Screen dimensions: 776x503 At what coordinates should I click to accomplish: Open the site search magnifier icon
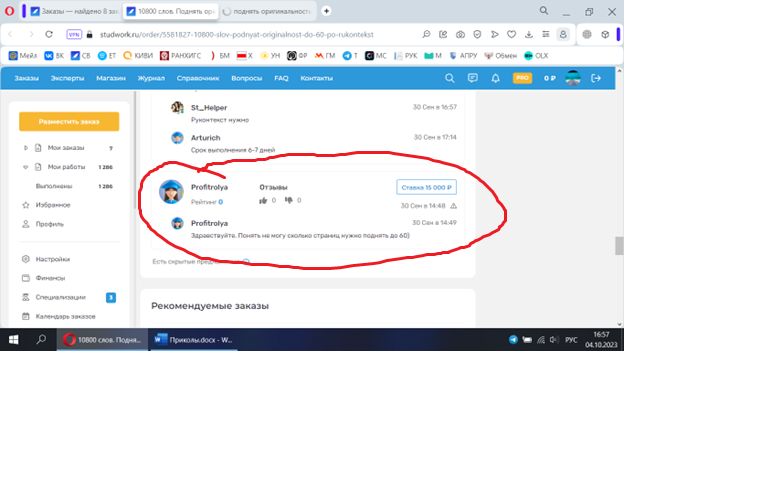point(449,78)
